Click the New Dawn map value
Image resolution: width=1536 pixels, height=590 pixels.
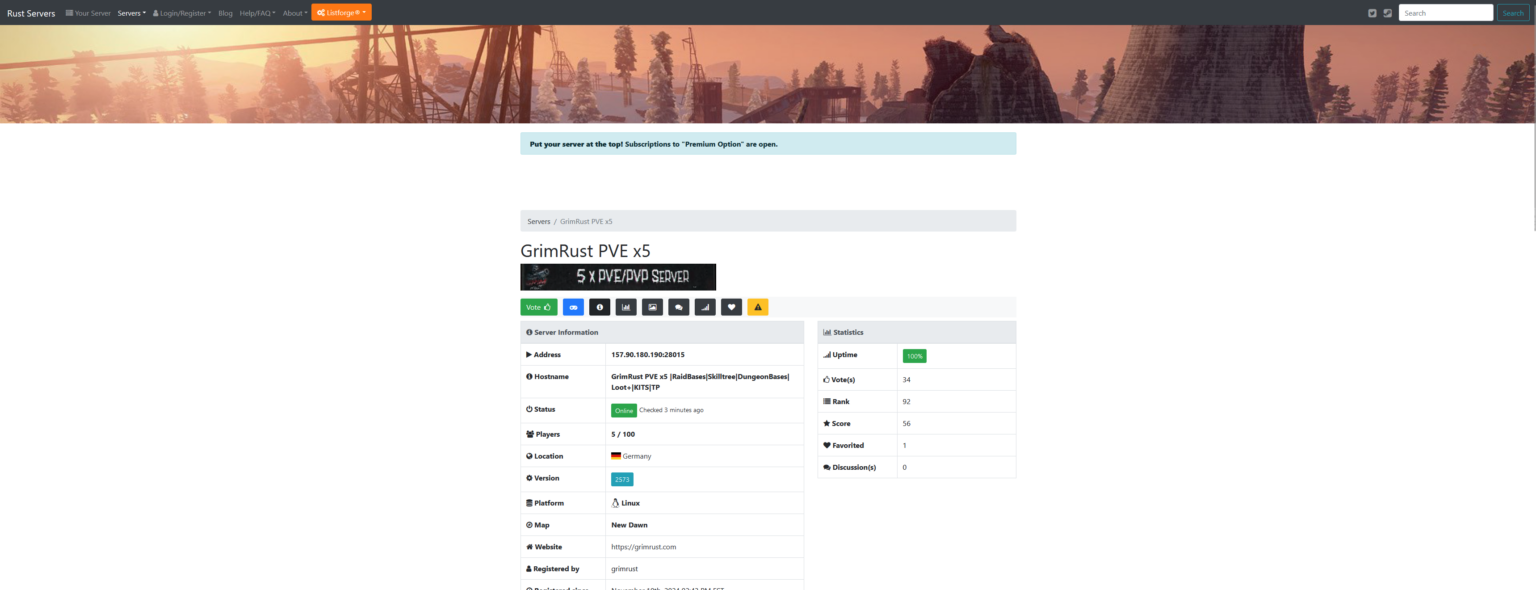[629, 525]
